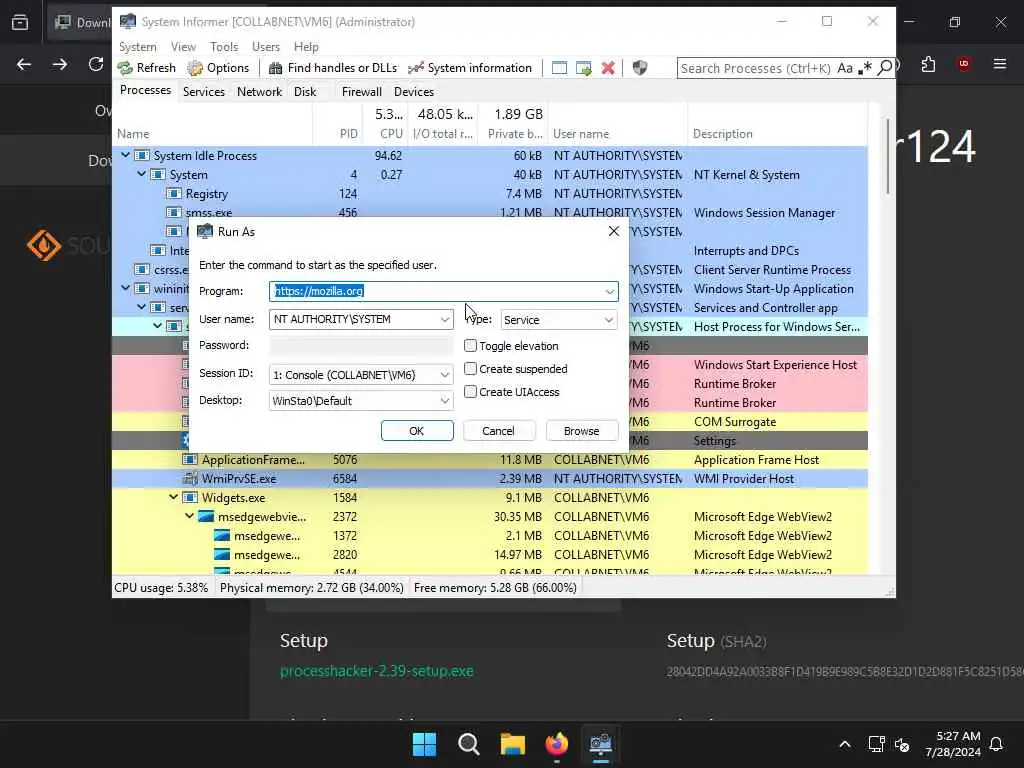Open Options from the toolbar
The width and height of the screenshot is (1024, 768).
tap(218, 68)
